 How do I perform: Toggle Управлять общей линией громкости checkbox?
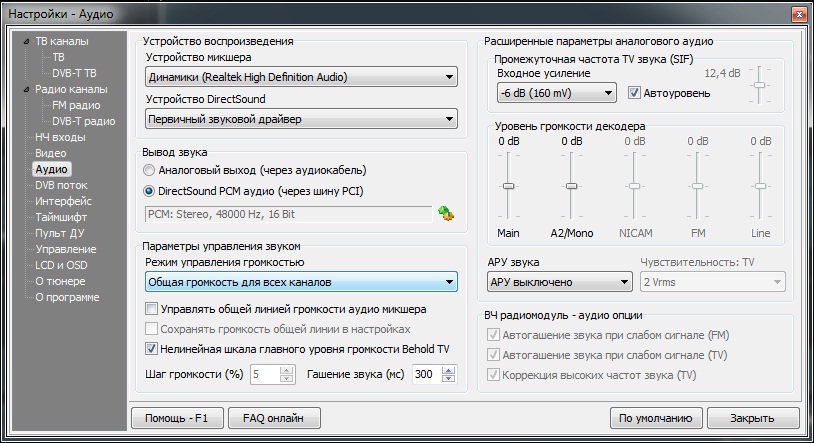(x=152, y=309)
